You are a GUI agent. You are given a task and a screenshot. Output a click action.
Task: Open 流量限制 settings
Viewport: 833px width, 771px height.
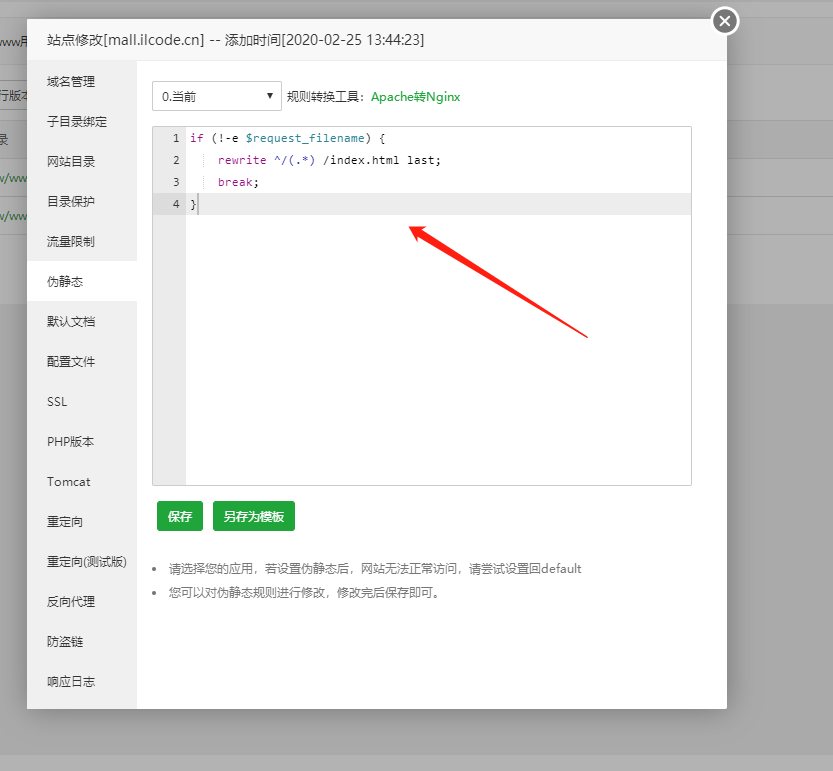(71, 241)
